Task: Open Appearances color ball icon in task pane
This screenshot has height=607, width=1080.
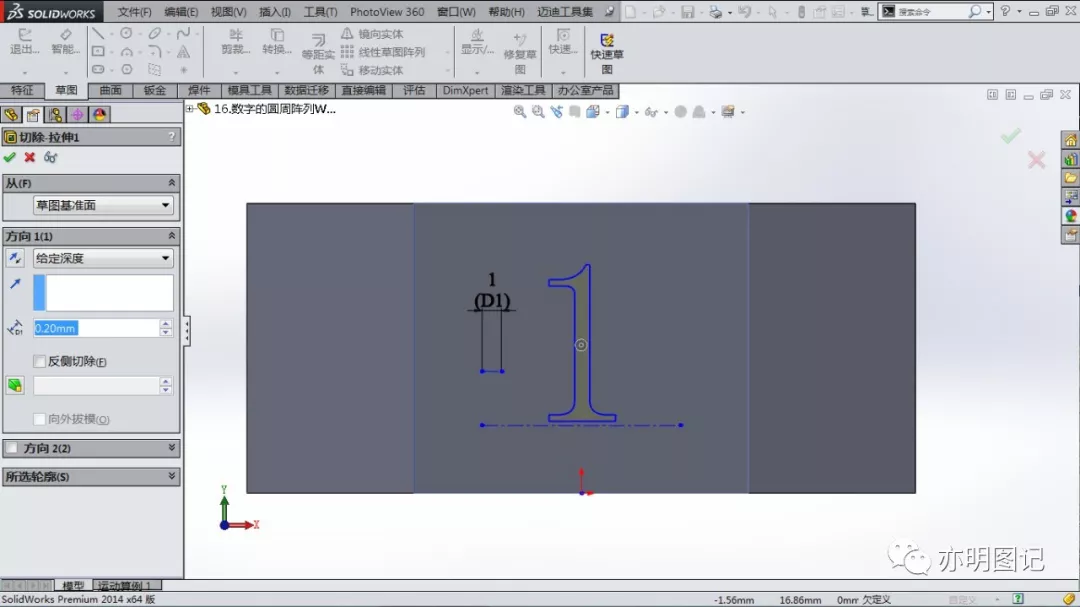Action: [x=1070, y=216]
